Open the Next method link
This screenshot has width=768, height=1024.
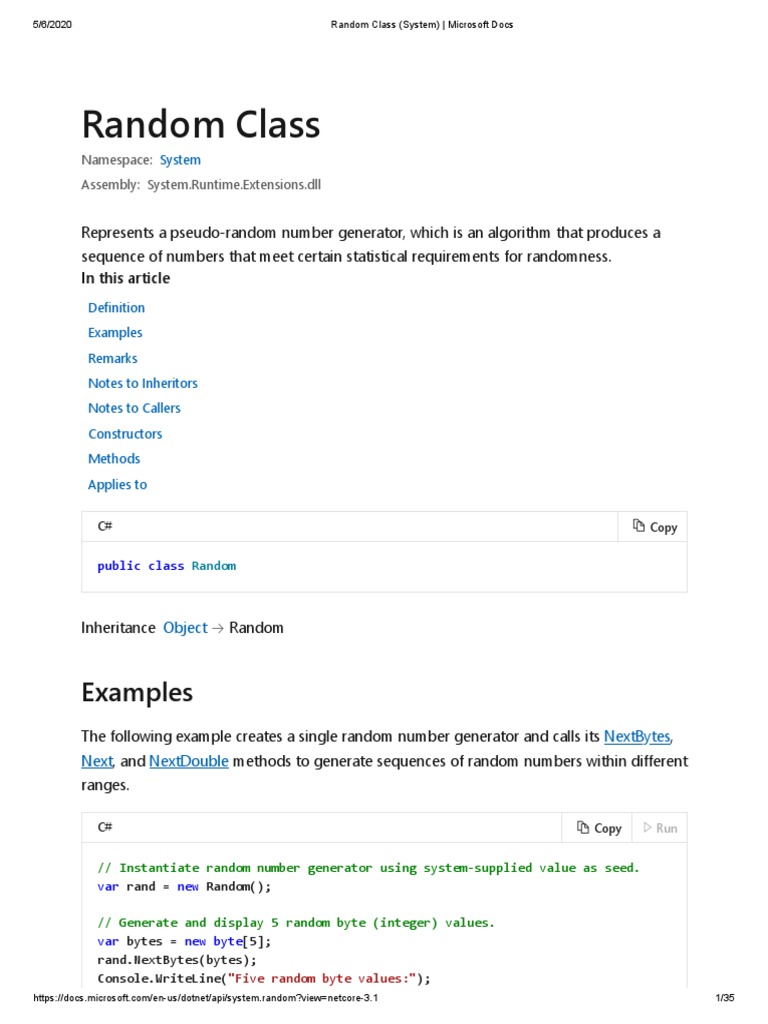(x=97, y=762)
